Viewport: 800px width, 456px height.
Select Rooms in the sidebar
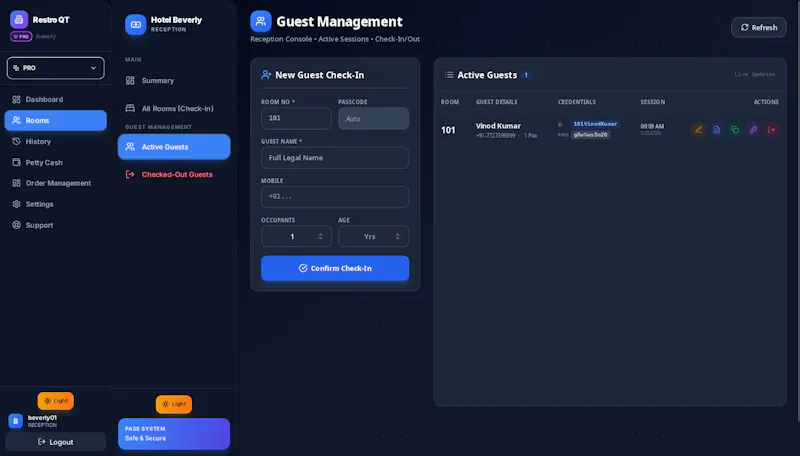click(56, 120)
